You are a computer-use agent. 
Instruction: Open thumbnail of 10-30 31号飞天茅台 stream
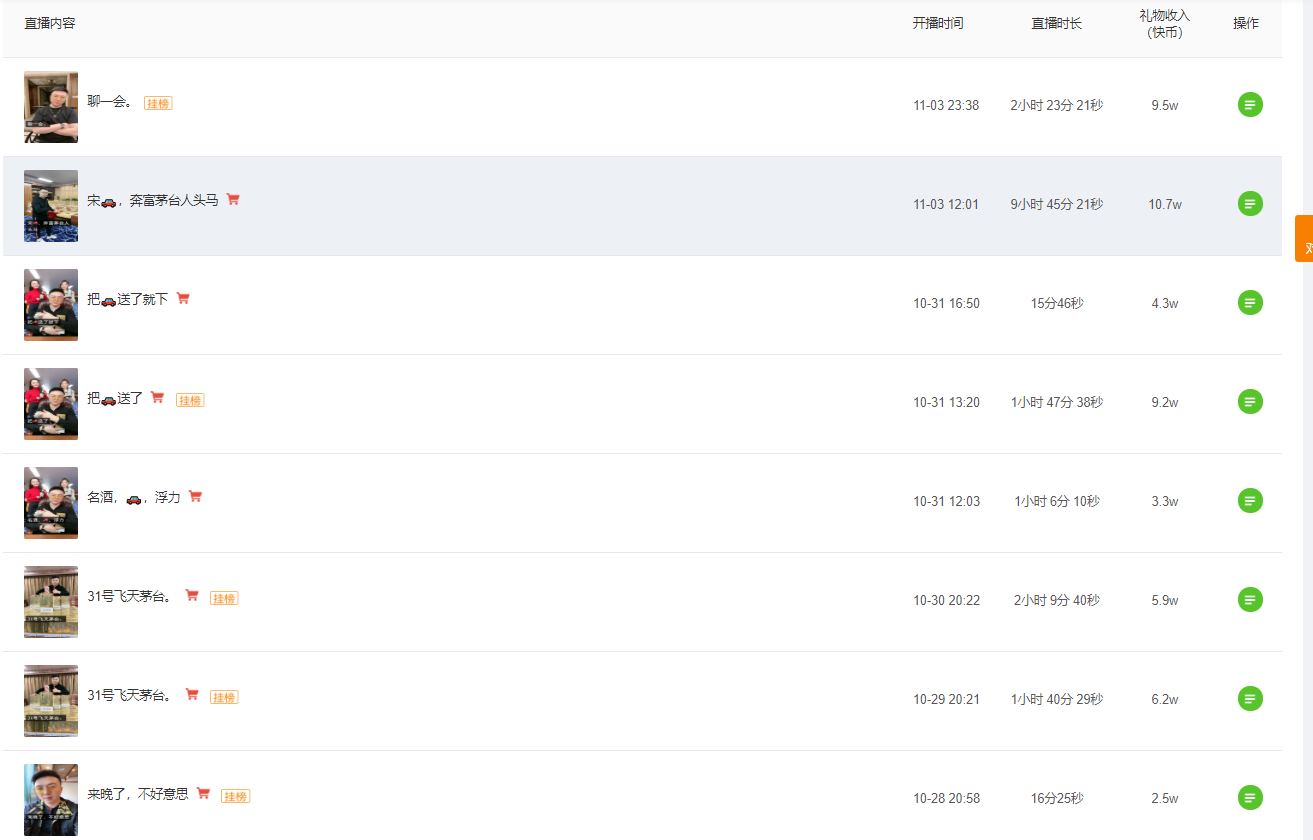click(x=51, y=602)
